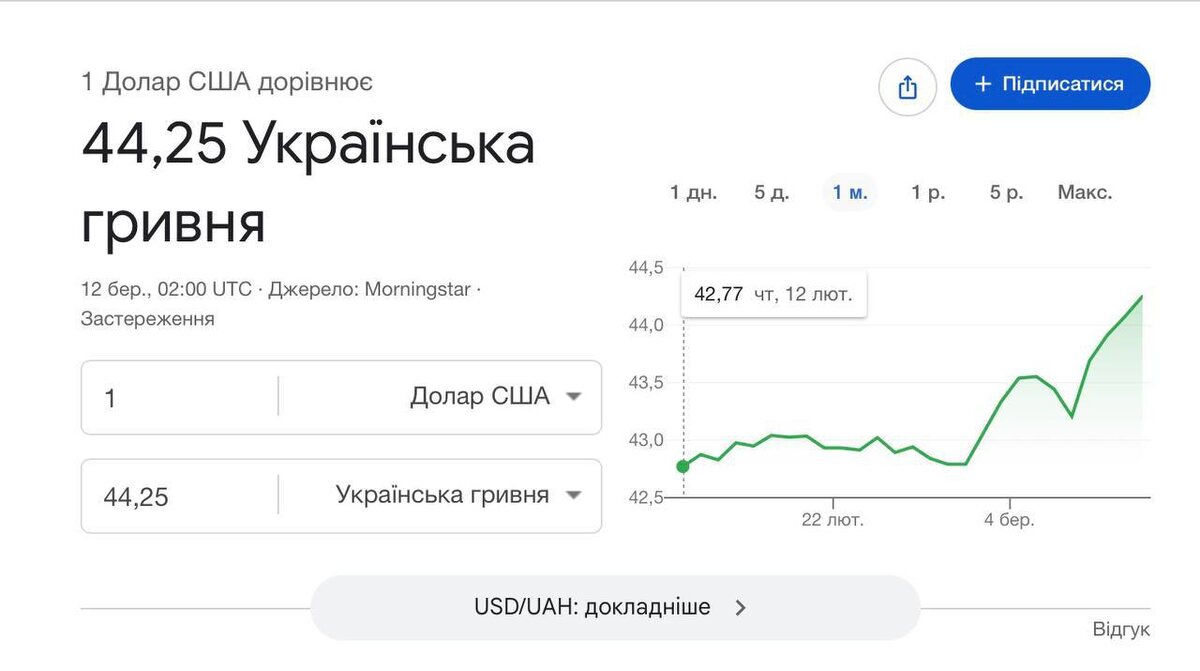Click the chevron icon next to докладніше
The height and width of the screenshot is (671, 1200).
[x=740, y=606]
